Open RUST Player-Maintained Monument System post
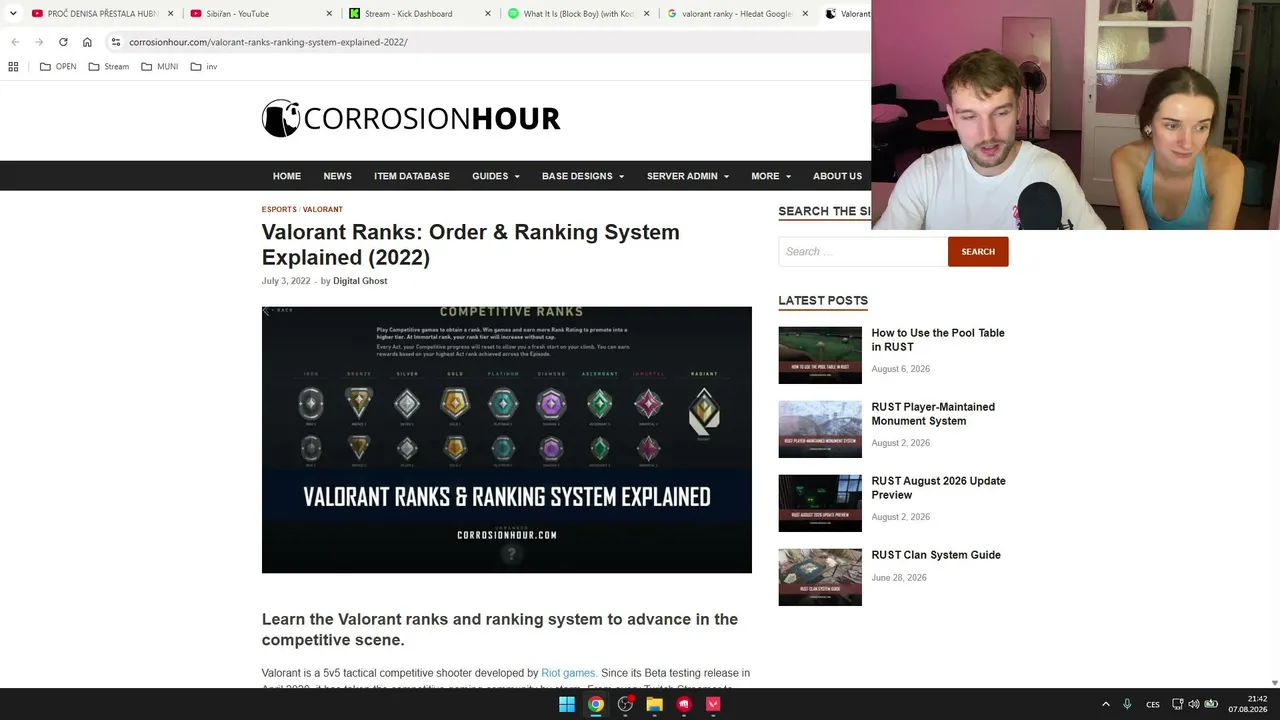1280x720 pixels. tap(933, 414)
